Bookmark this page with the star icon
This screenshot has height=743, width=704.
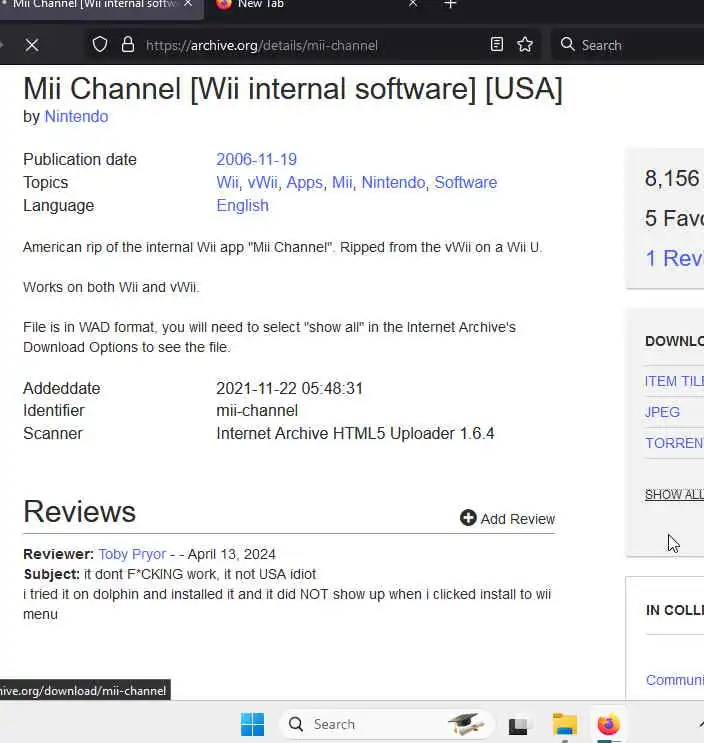coord(525,45)
